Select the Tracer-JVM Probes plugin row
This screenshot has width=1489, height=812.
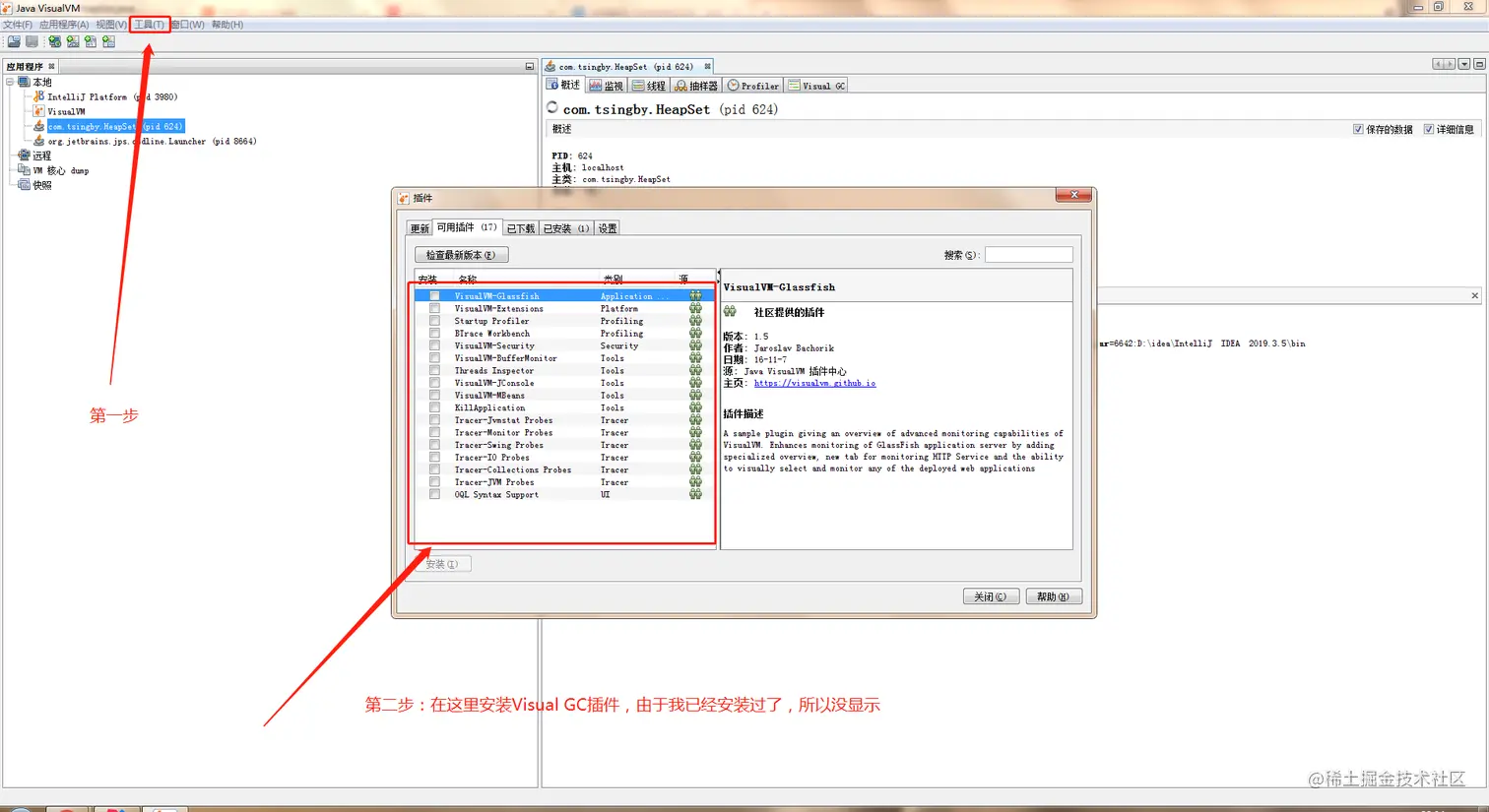pos(564,482)
